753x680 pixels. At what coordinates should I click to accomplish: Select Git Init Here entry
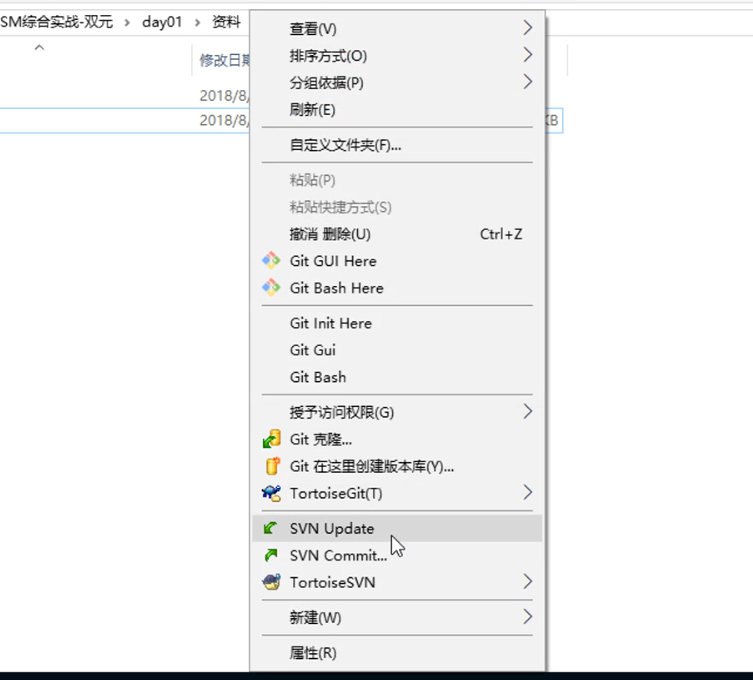[x=397, y=323]
